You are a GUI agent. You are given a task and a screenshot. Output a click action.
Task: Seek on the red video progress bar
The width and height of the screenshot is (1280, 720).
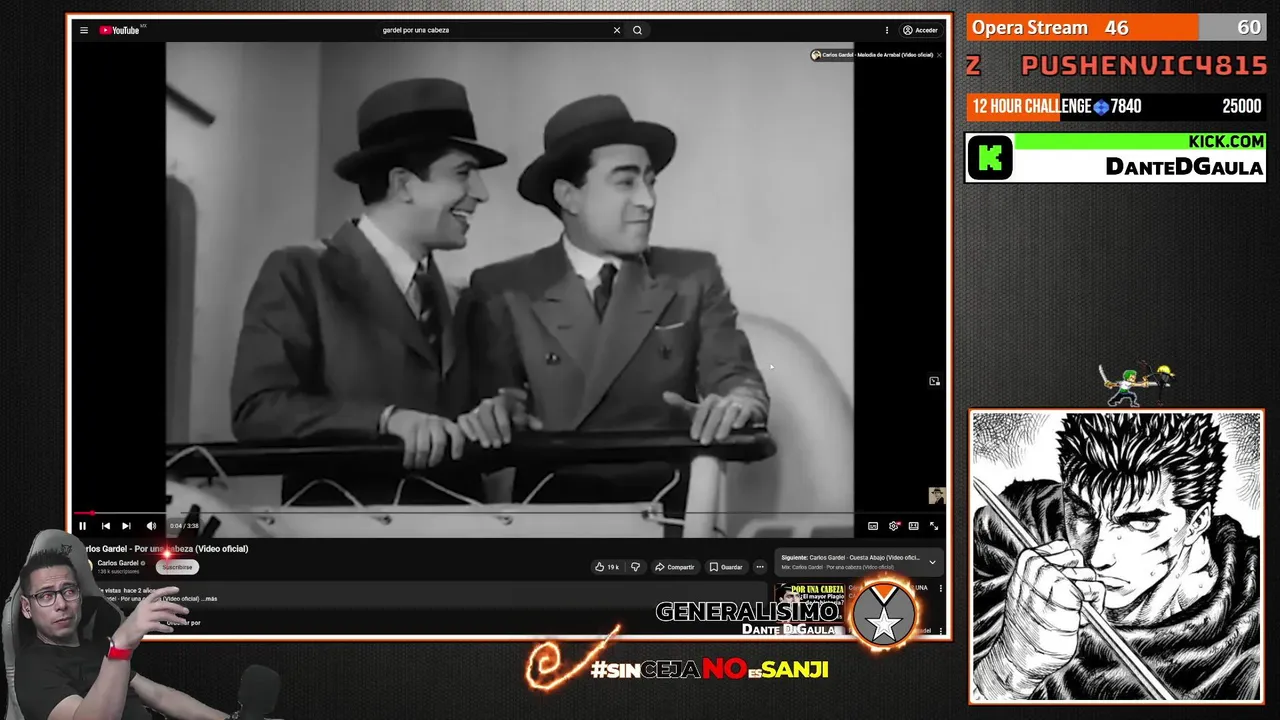coord(509,513)
